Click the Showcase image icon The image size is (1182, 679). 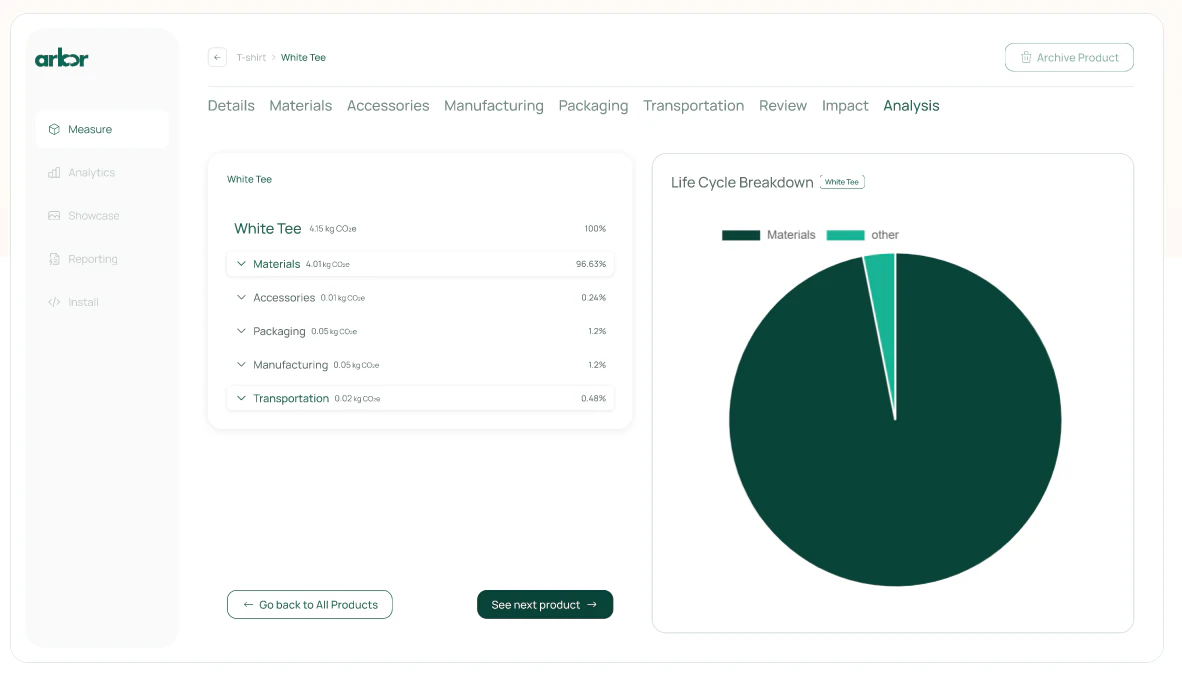point(54,216)
